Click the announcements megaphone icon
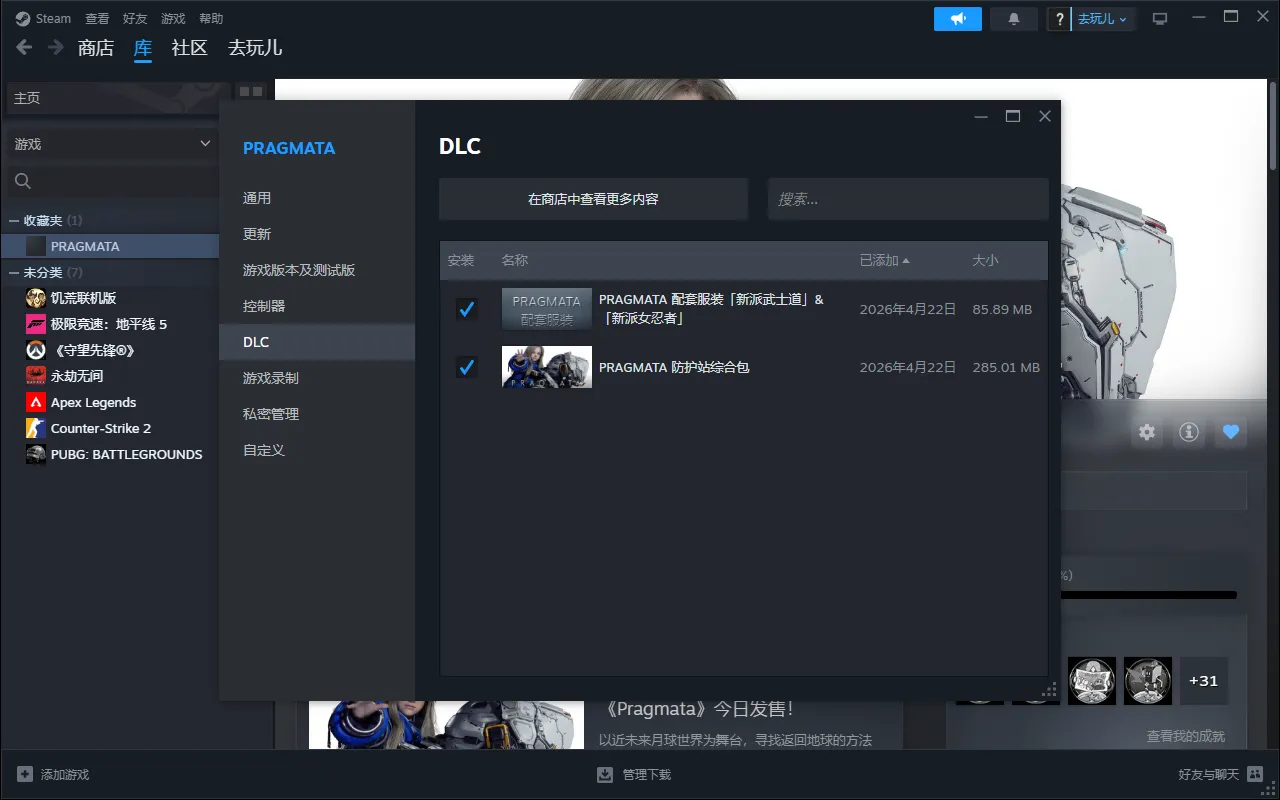The width and height of the screenshot is (1280, 800). tap(957, 19)
